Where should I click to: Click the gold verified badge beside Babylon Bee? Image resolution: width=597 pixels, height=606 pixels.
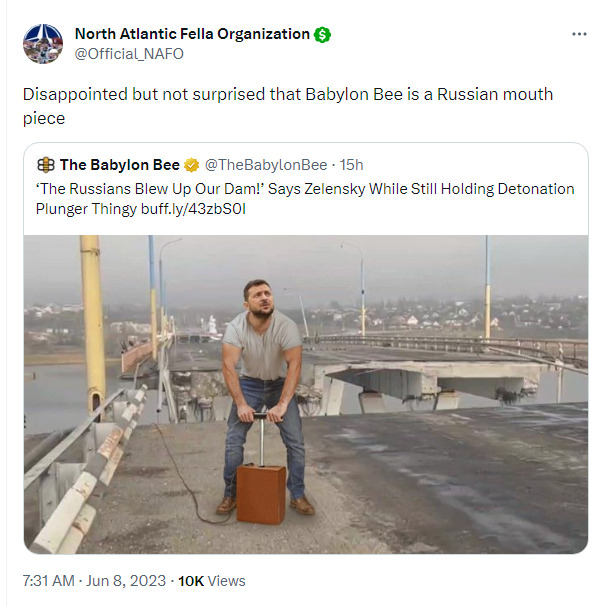click(x=191, y=165)
